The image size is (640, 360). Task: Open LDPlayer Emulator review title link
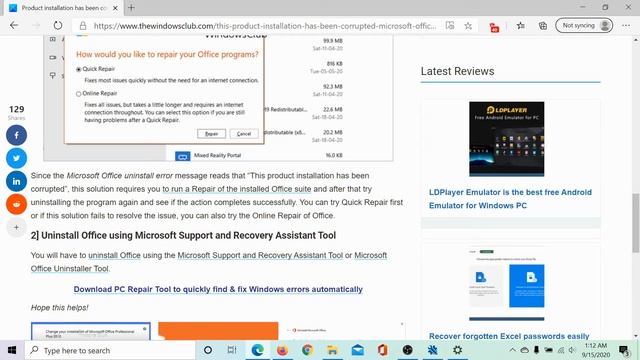point(510,199)
